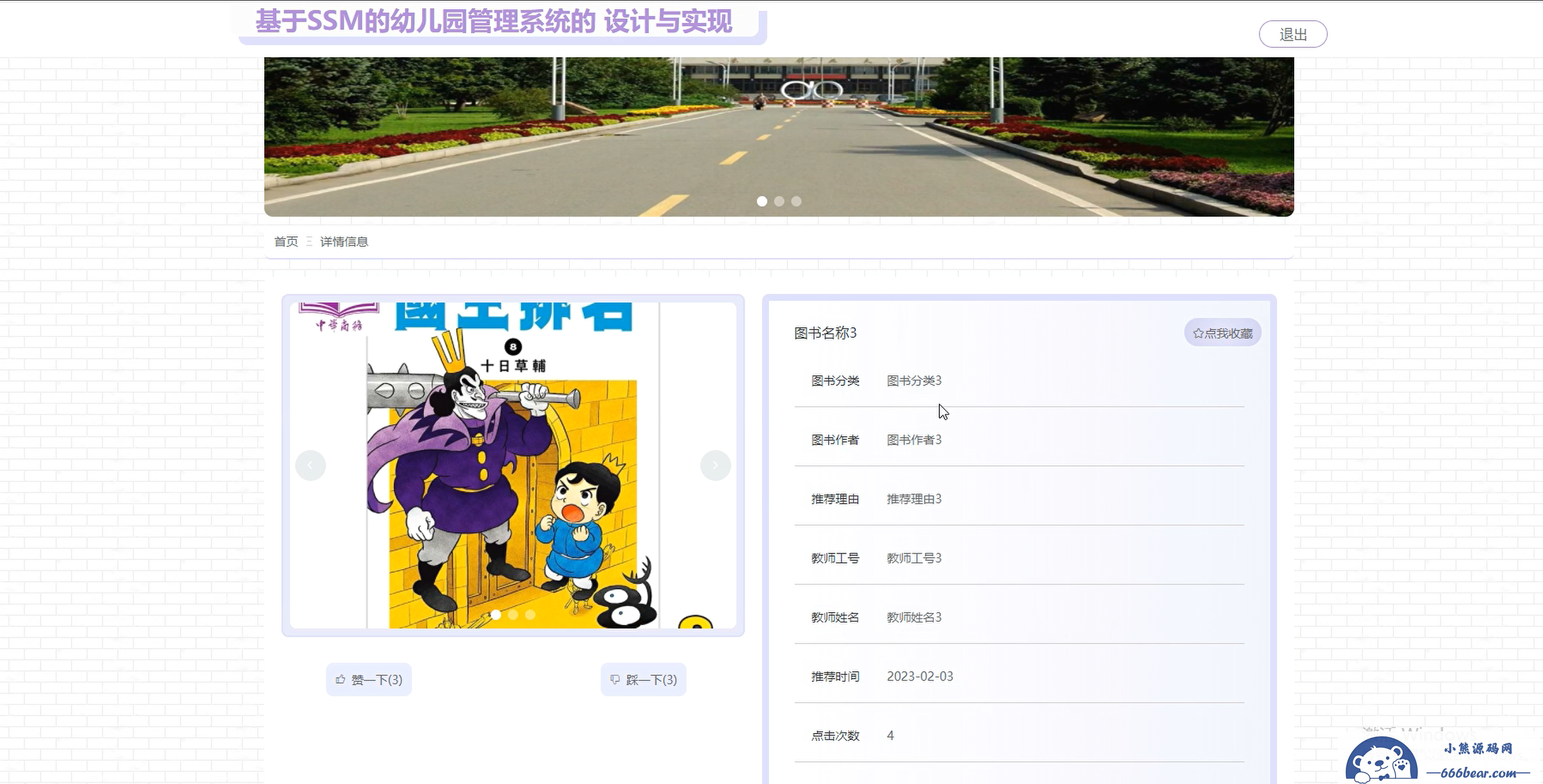
Task: Click the 点击次数 label
Action: [835, 735]
